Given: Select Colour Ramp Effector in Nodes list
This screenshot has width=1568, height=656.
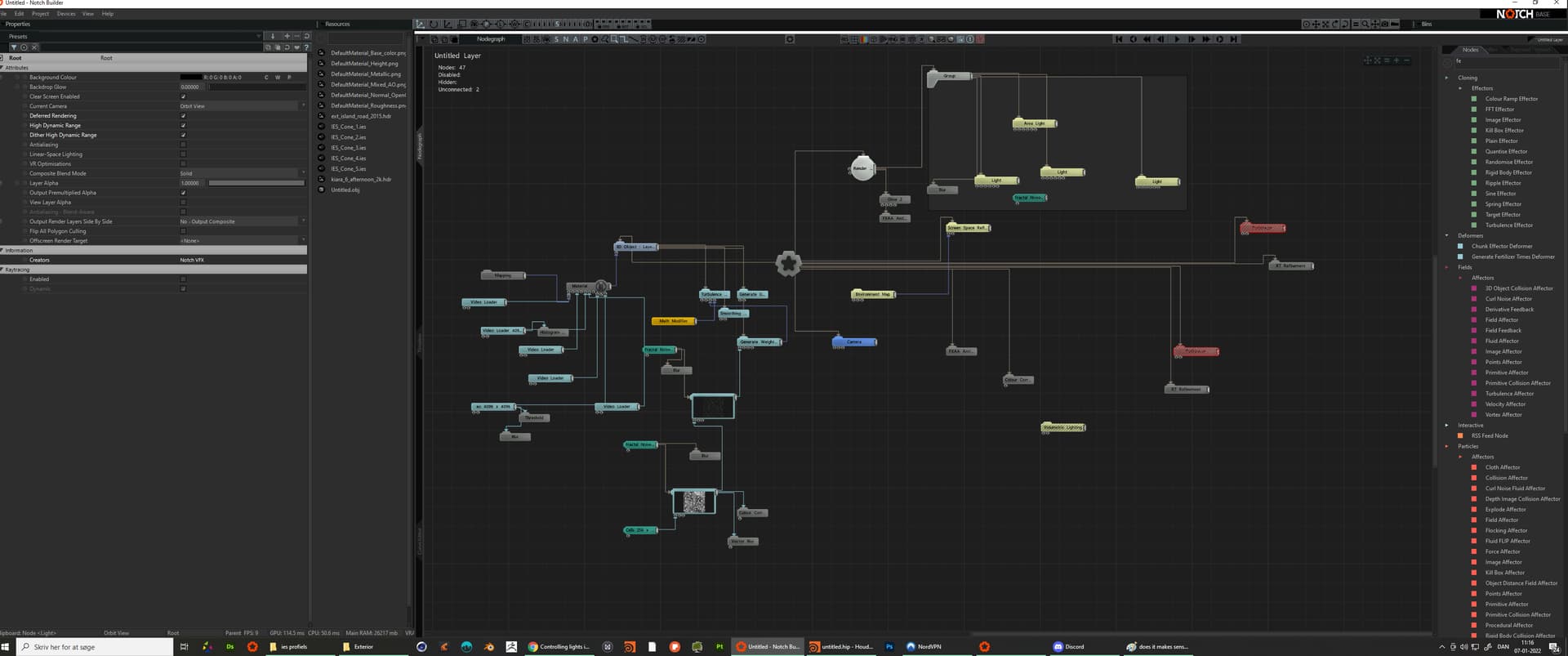Looking at the screenshot, I should [1511, 99].
